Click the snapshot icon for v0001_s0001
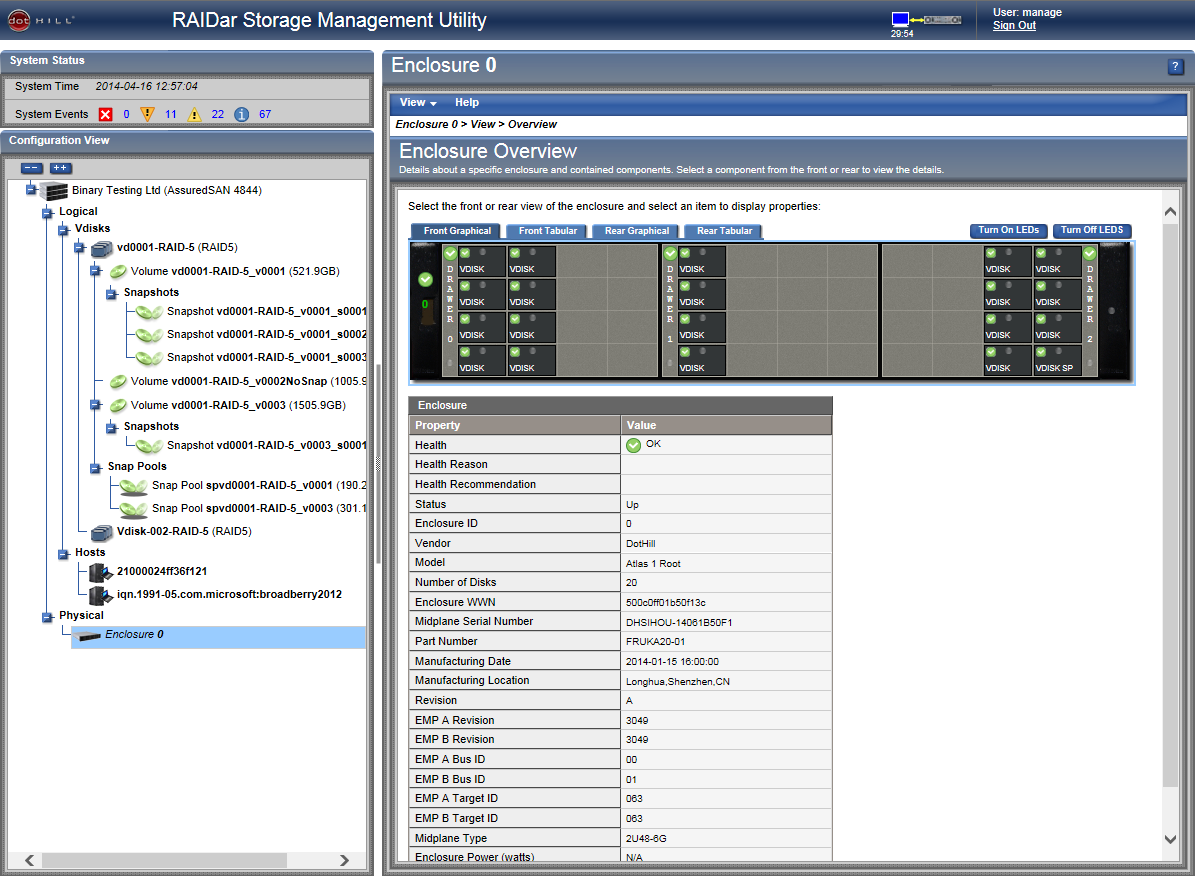This screenshot has height=876, width=1195. pos(149,312)
